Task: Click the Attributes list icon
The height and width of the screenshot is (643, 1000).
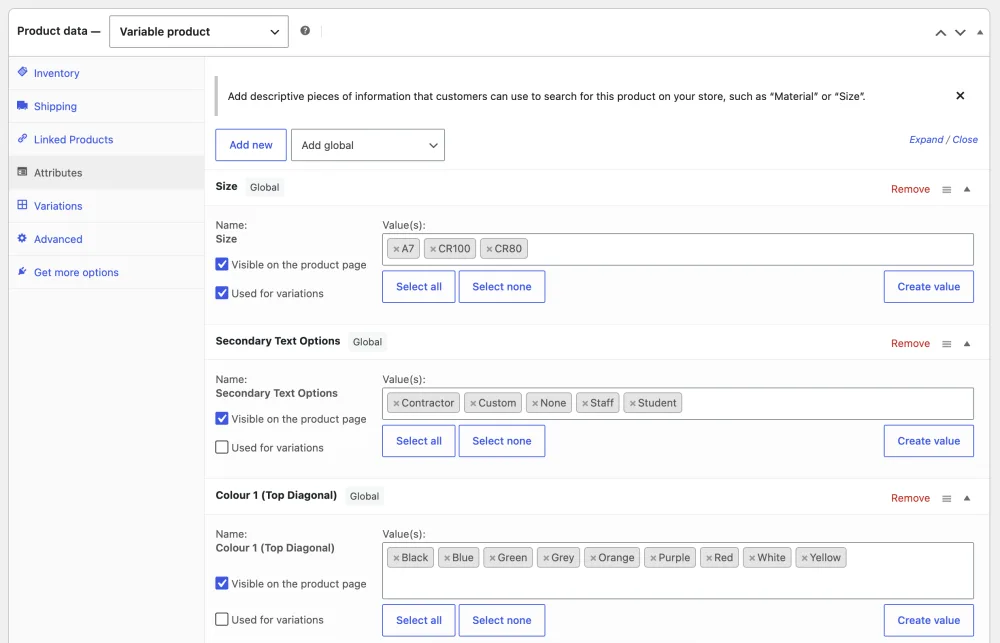Action: 22,172
